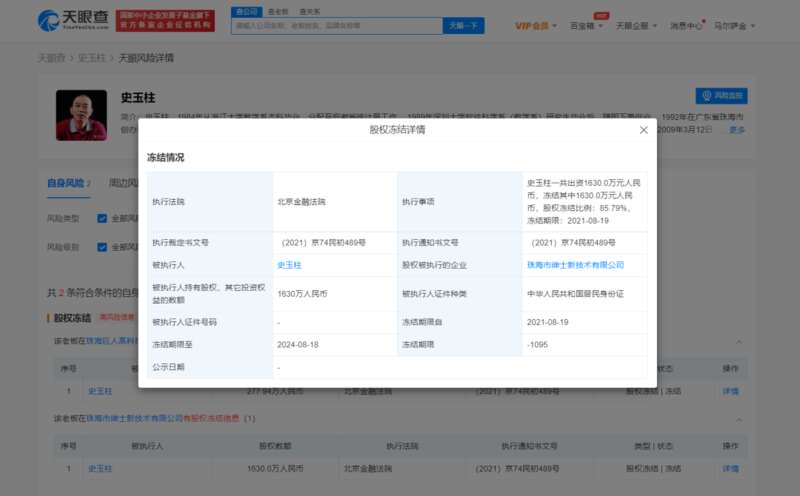The image size is (800, 496).
Task: Close the 股权冻结详情 dialog
Action: coord(643,130)
